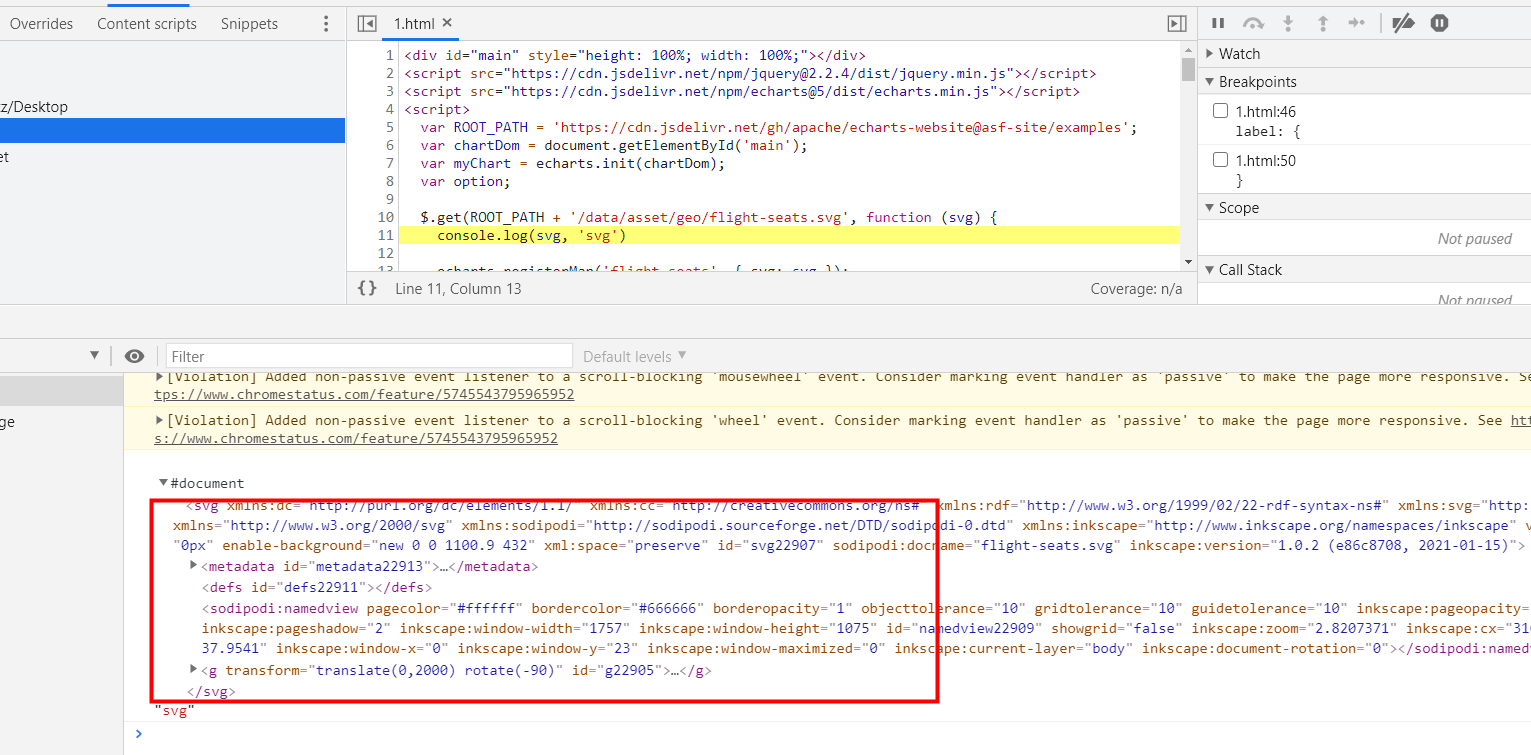This screenshot has height=755, width=1531.
Task: Click the Step button in debugger
Action: click(x=1356, y=23)
